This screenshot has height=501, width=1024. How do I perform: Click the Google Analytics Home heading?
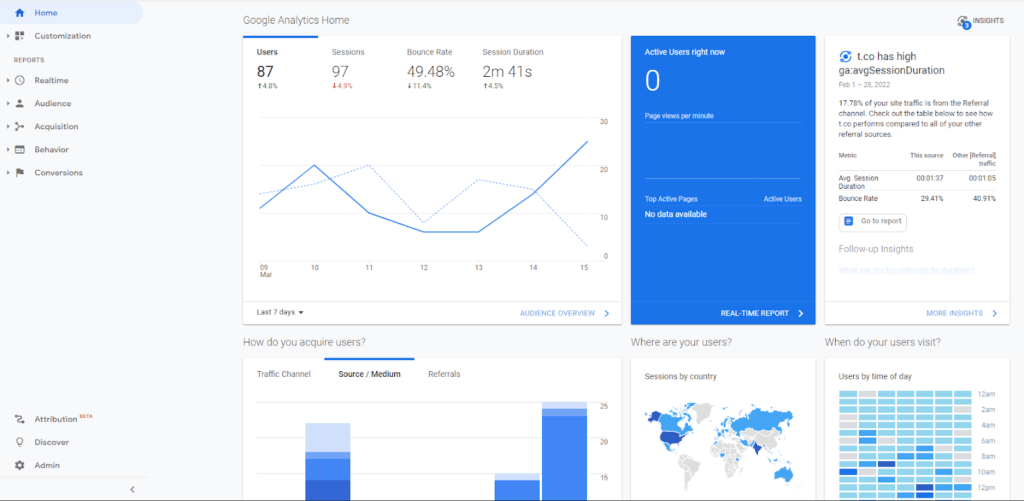tap(296, 20)
